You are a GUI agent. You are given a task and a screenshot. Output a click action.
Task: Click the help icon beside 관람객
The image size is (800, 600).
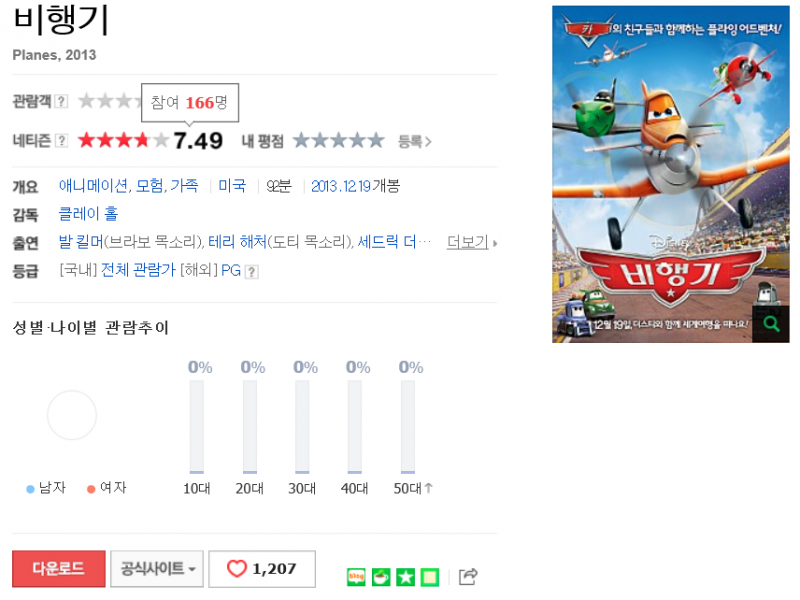pyautogui.click(x=61, y=101)
